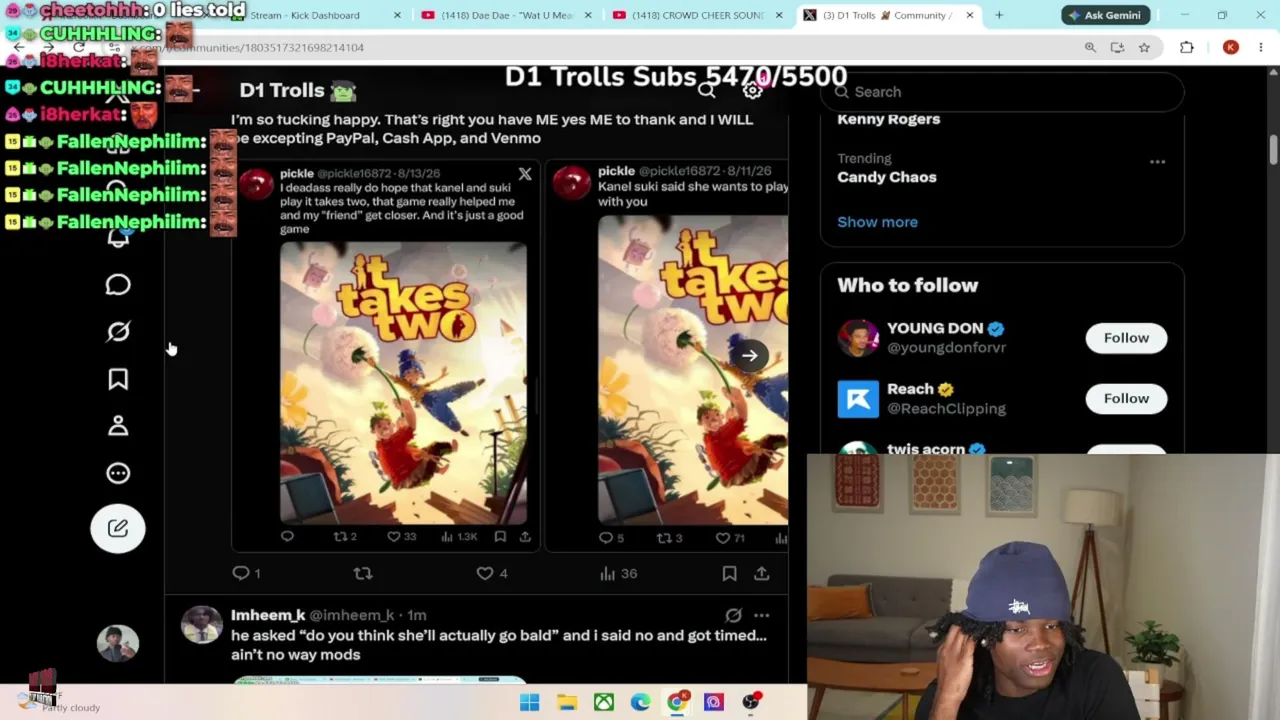Image resolution: width=1280 pixels, height=720 pixels.
Task: Compose a new post
Action: (118, 528)
